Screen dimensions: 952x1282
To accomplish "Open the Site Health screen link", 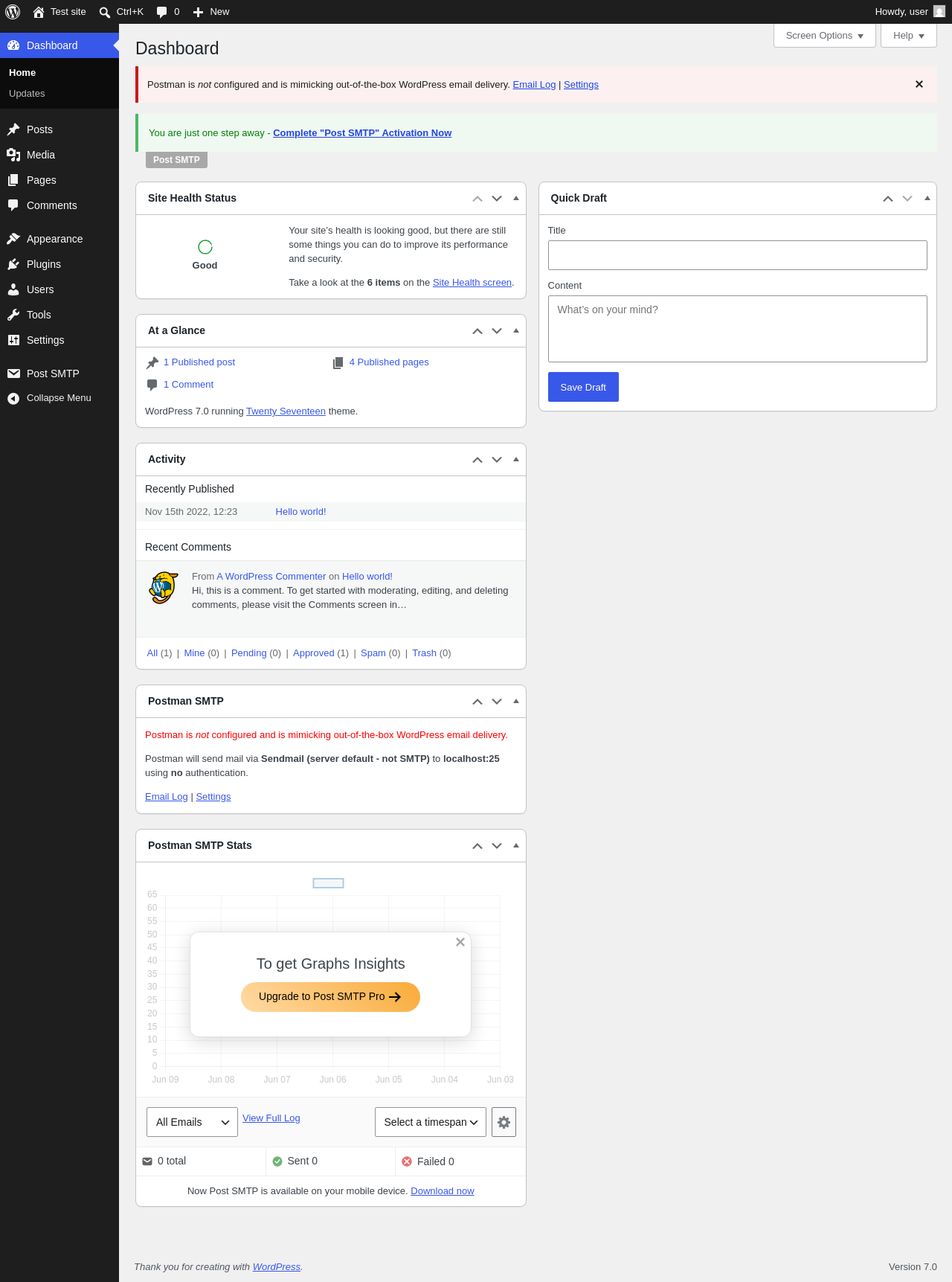I will coord(472,283).
